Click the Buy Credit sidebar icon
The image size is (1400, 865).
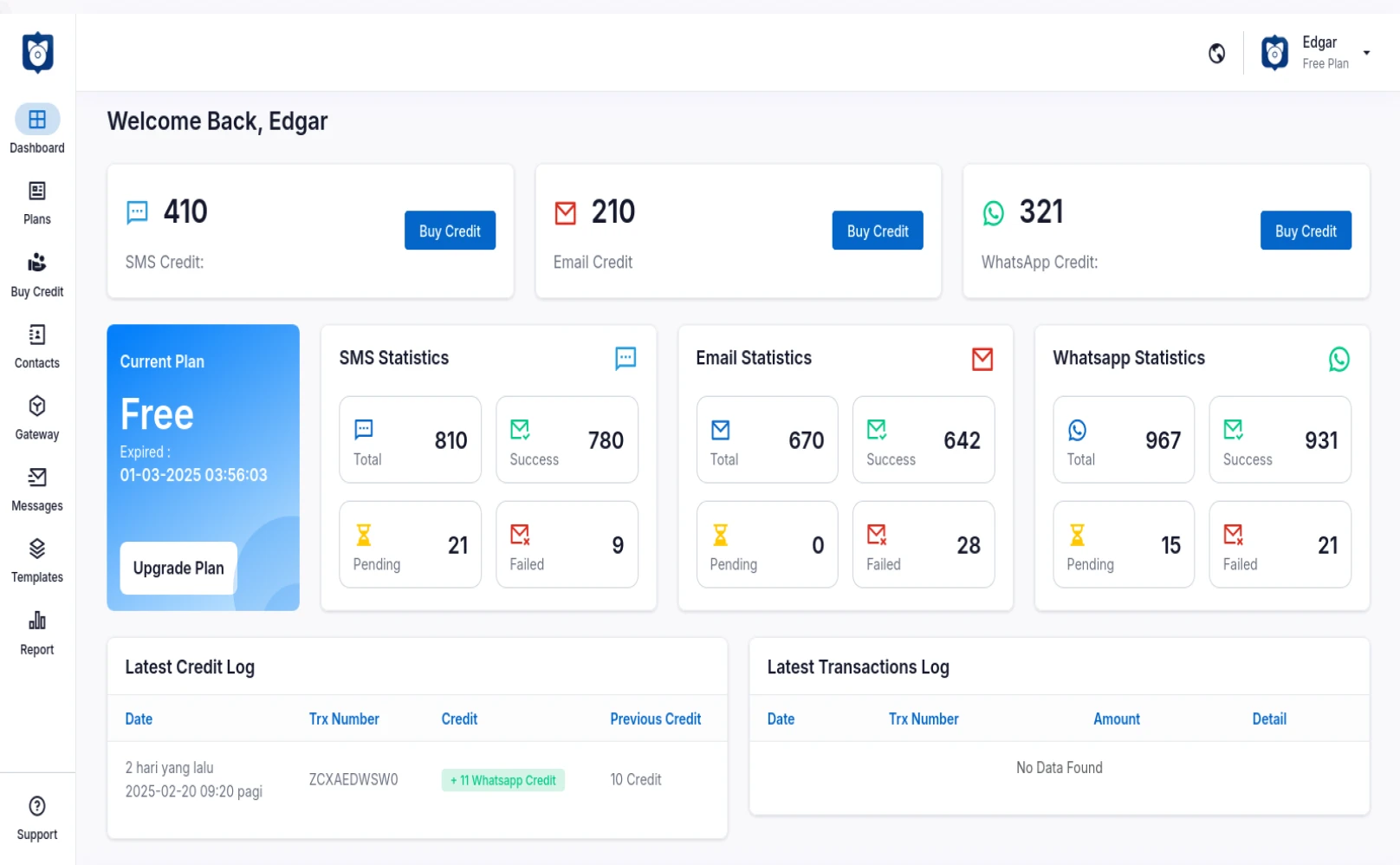coord(37,263)
